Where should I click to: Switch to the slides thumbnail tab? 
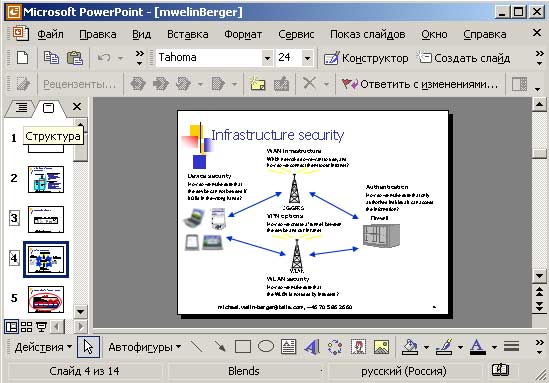point(48,107)
